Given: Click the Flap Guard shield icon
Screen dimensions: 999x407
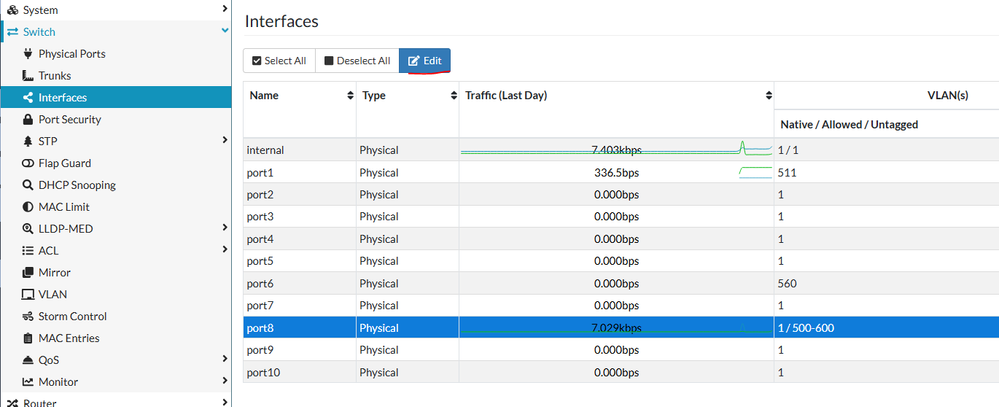Looking at the screenshot, I should [x=28, y=163].
